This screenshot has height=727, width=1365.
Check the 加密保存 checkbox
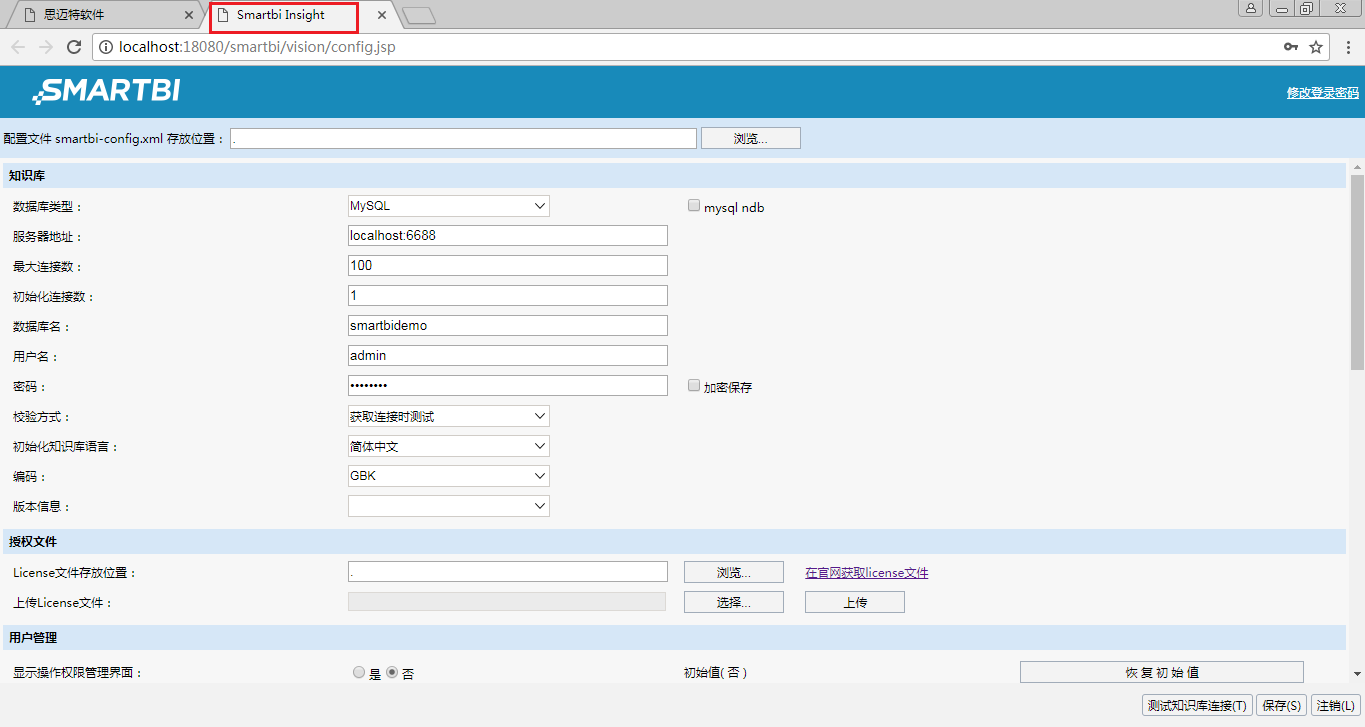coord(694,385)
